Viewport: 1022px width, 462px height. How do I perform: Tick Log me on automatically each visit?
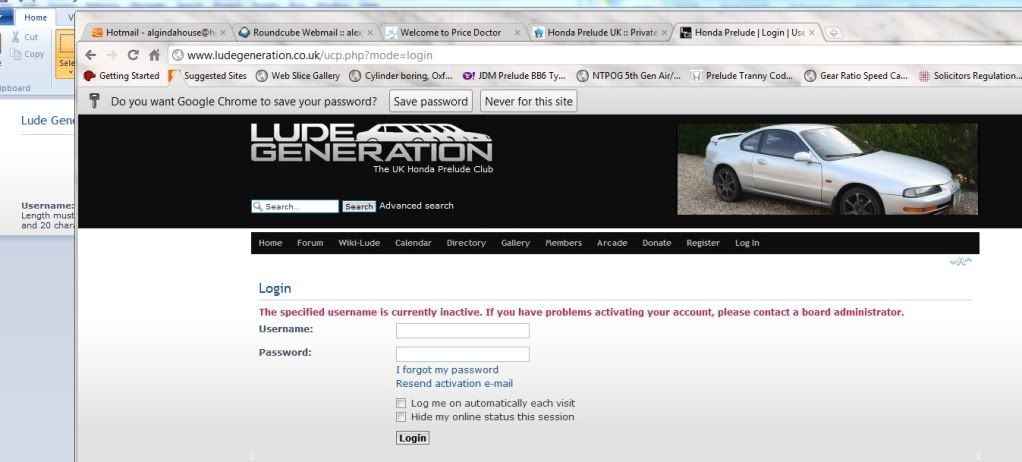(x=401, y=403)
